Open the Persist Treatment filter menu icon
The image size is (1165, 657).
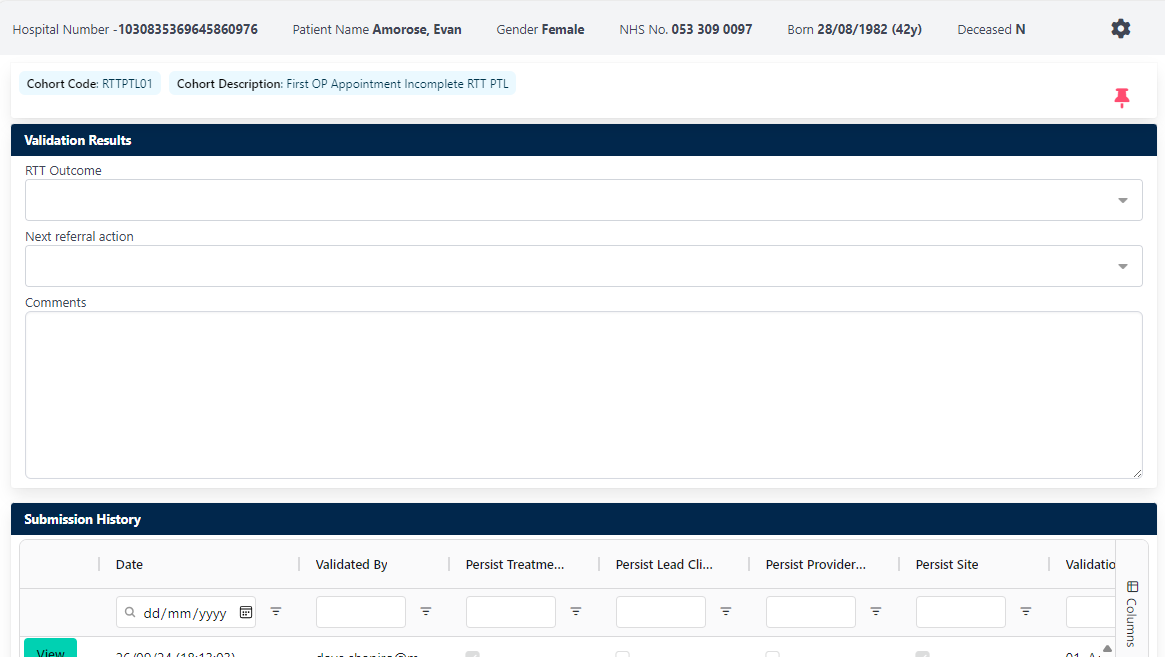pyautogui.click(x=576, y=611)
